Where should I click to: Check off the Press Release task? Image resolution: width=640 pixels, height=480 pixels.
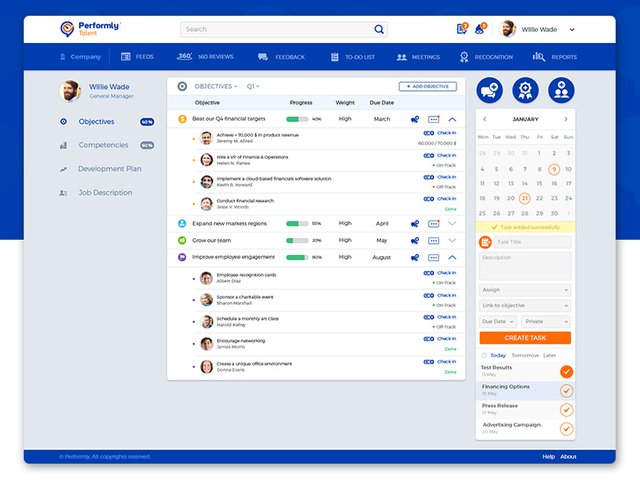[x=566, y=409]
